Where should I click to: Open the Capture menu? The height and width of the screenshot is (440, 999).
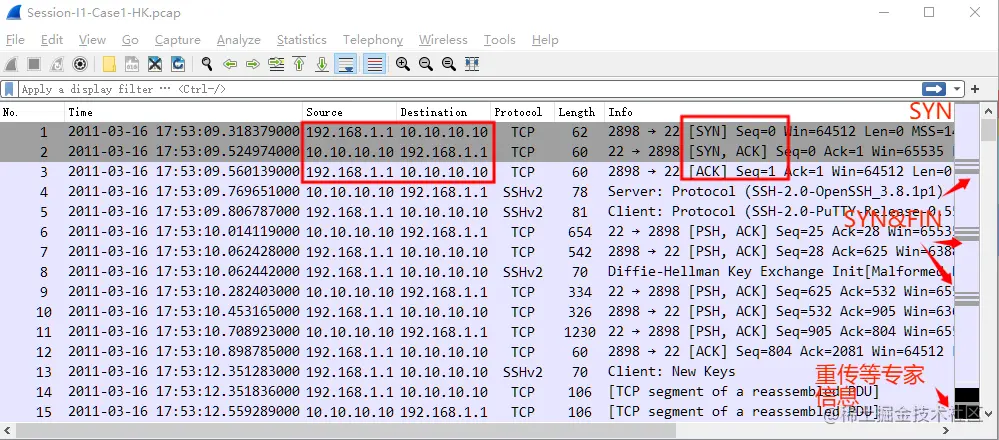pos(178,40)
